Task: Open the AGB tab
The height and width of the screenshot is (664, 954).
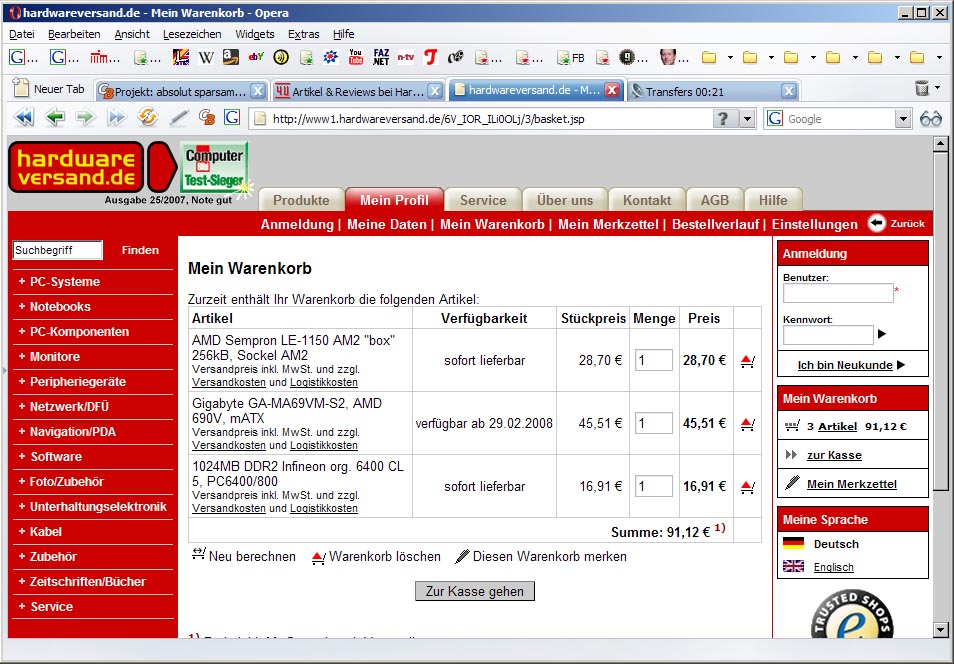Action: tap(714, 200)
